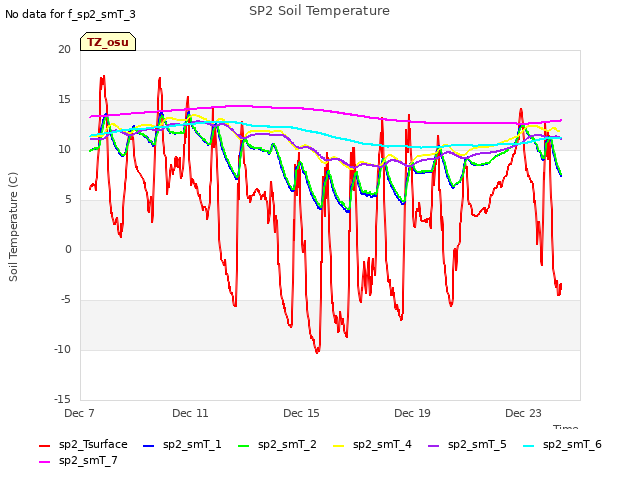Click the 10 y-axis tick label

click(x=64, y=149)
